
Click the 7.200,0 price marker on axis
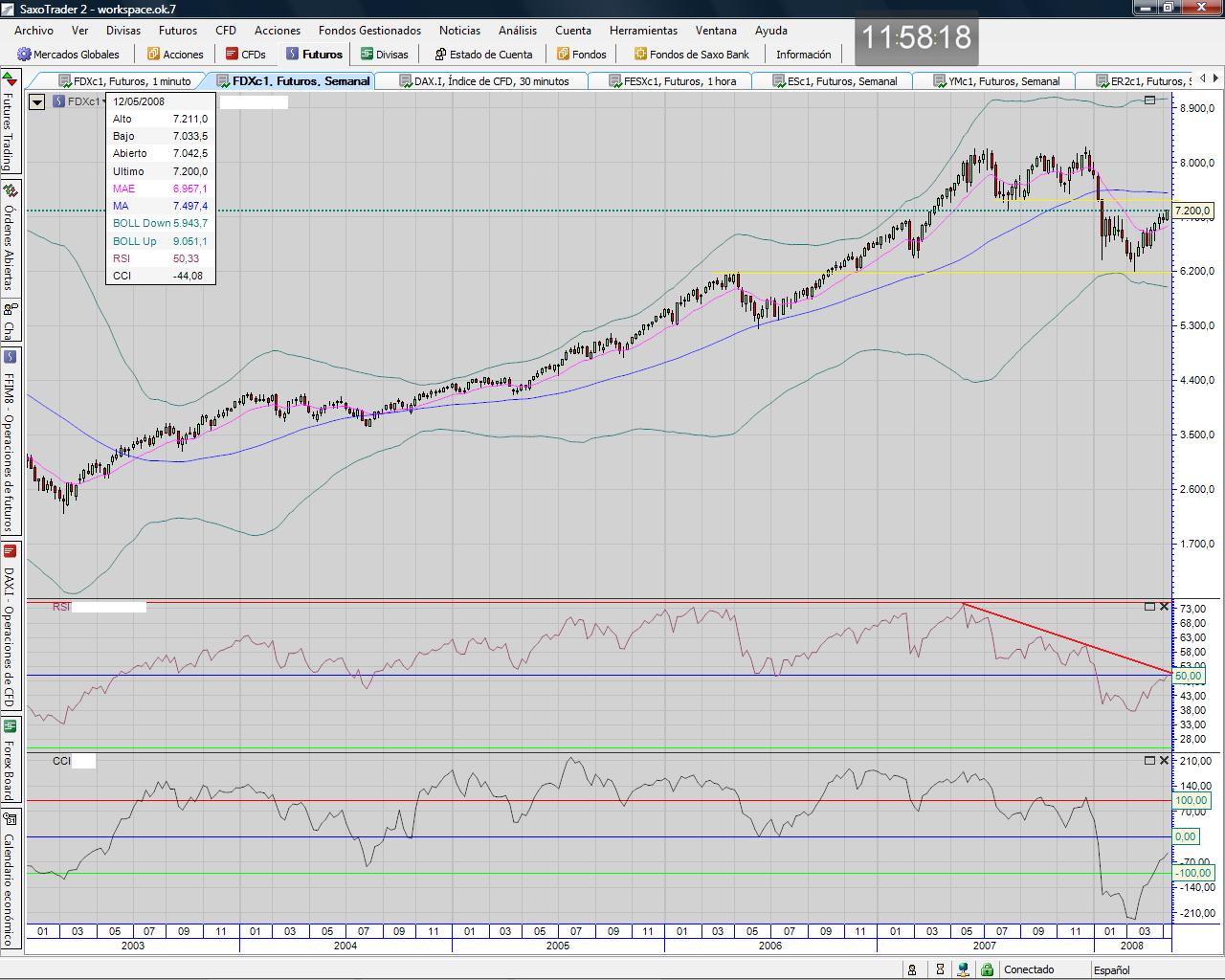coord(1192,211)
